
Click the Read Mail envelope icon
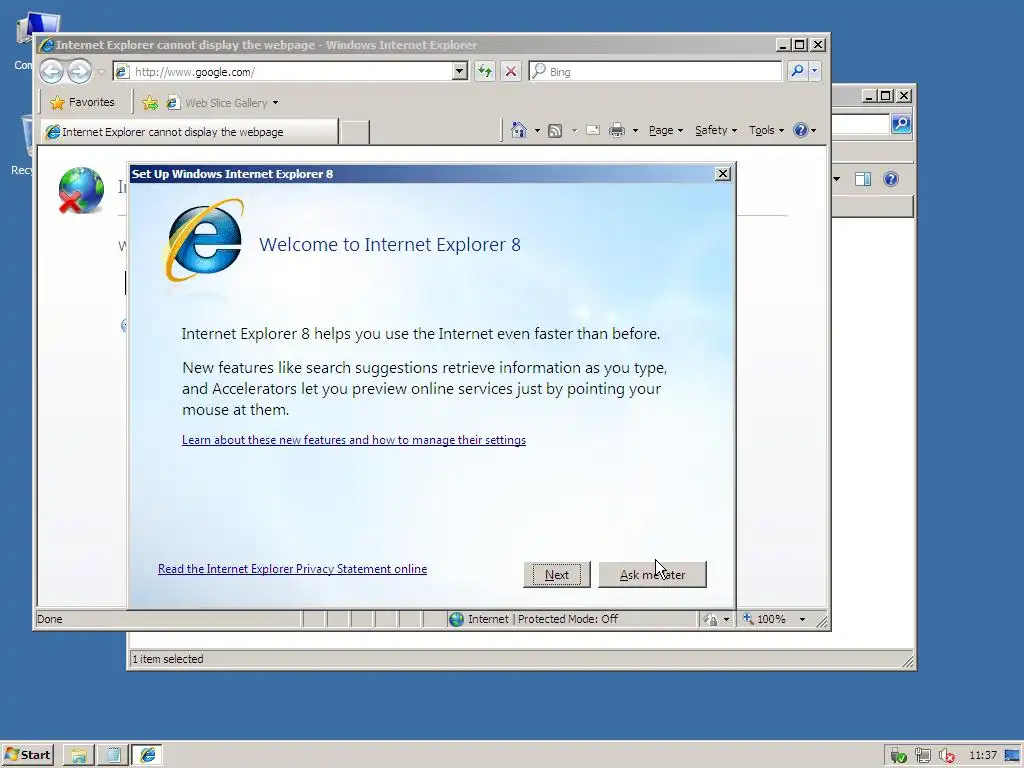coord(593,130)
